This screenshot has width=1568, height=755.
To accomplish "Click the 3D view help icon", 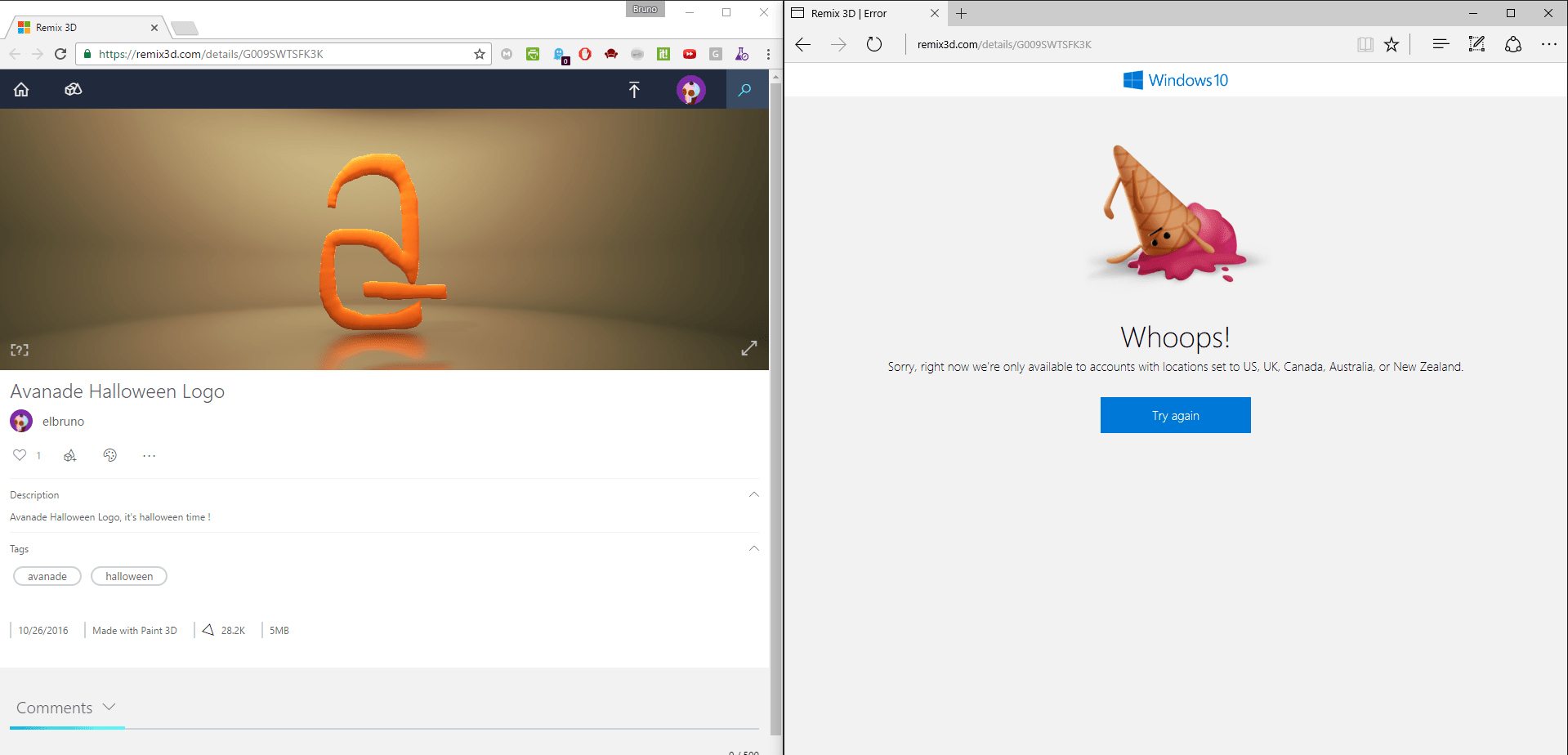I will pos(20,350).
